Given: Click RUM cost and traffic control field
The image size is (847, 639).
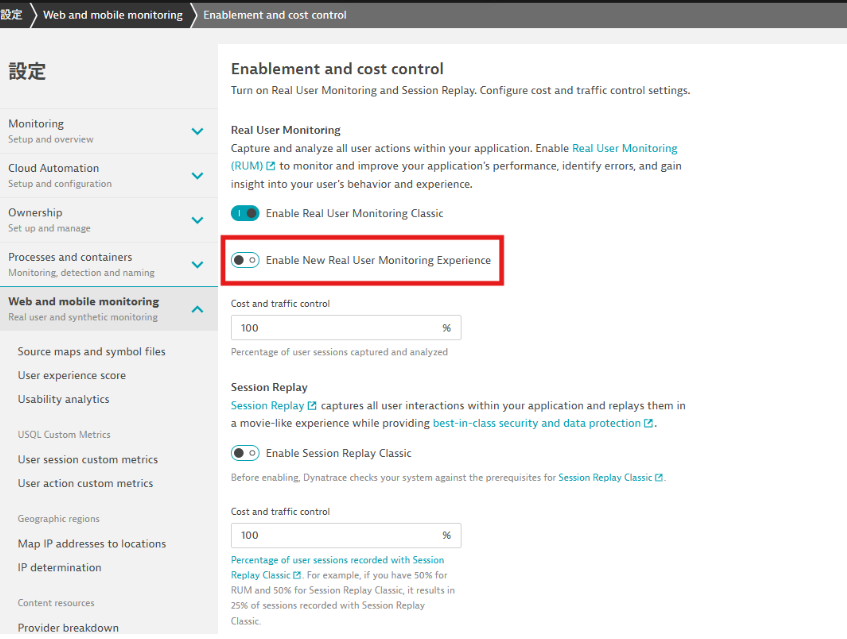Looking at the screenshot, I should [x=335, y=328].
